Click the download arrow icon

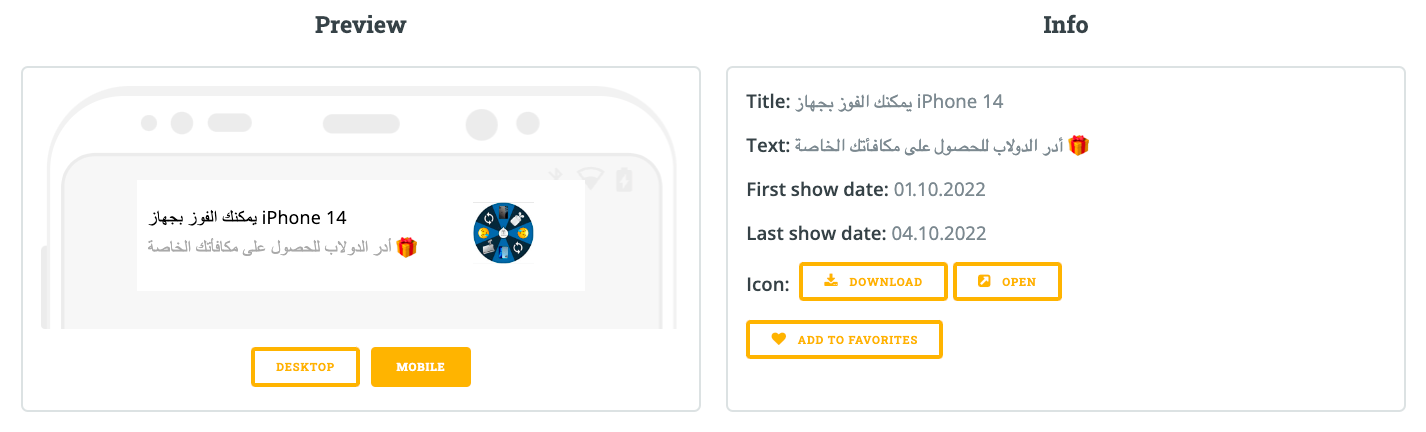(x=831, y=281)
